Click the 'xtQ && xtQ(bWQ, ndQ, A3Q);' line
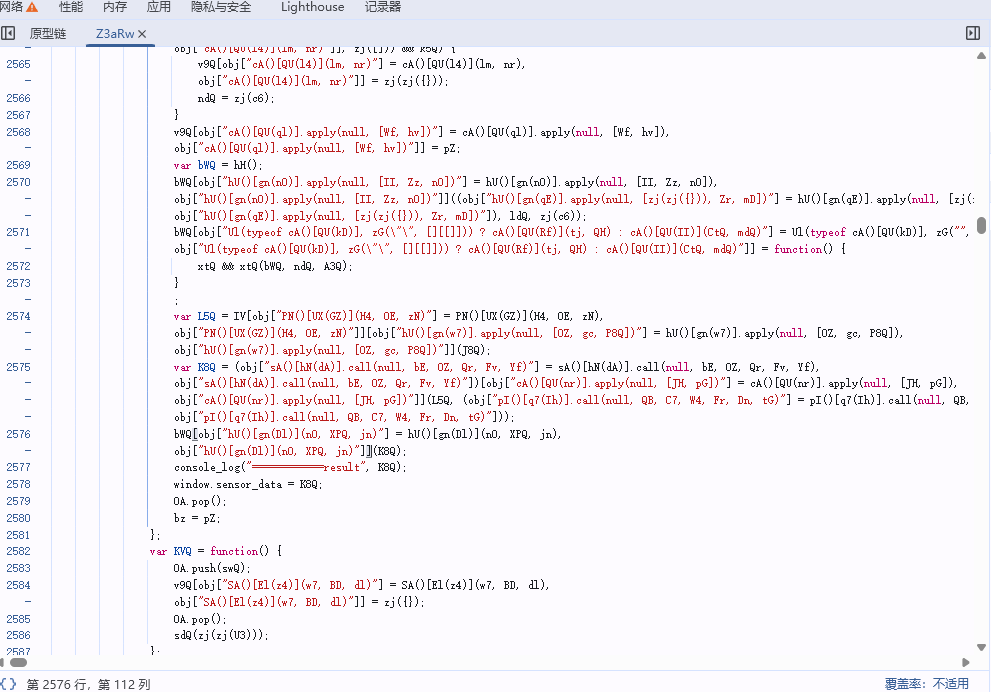Screen dimensions: 991x692 click(x=275, y=266)
